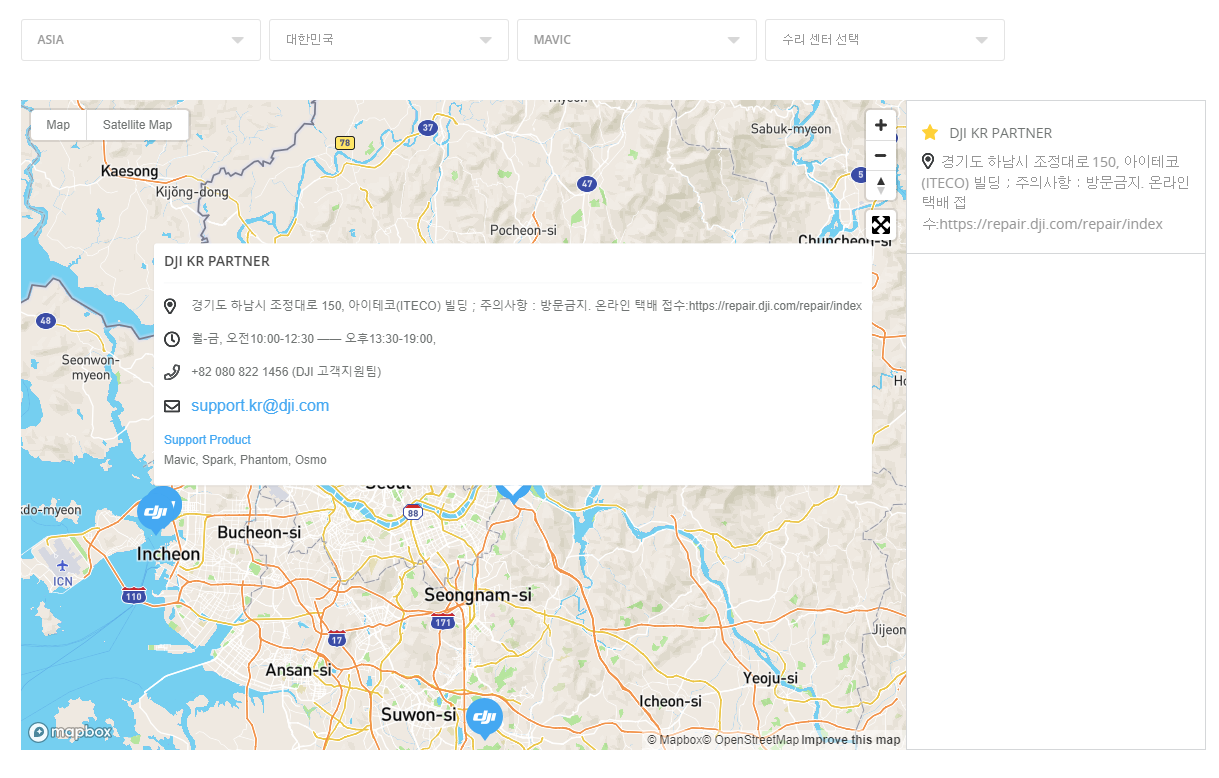Screen dimensions: 1219x778
Task: Click location pin icon in side panel
Action: (x=929, y=161)
